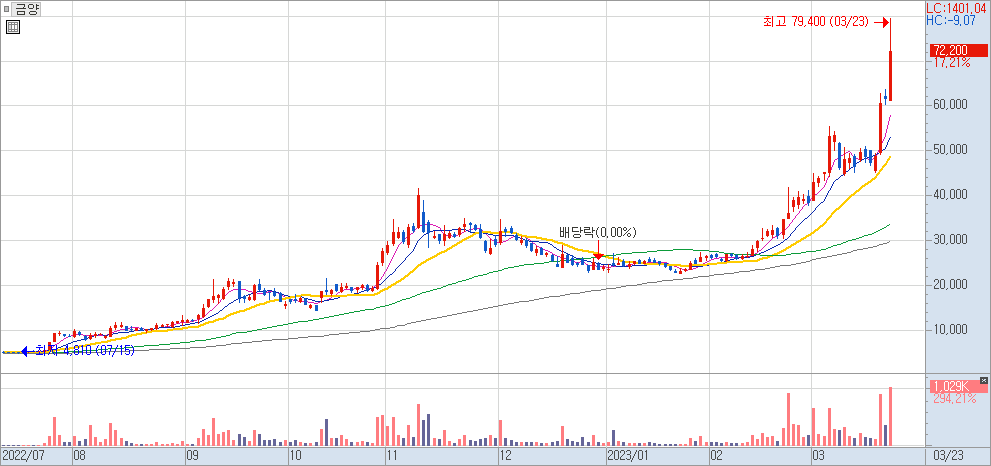991x466 pixels.
Task: Click the 09 month axis label
Action: pyautogui.click(x=192, y=455)
